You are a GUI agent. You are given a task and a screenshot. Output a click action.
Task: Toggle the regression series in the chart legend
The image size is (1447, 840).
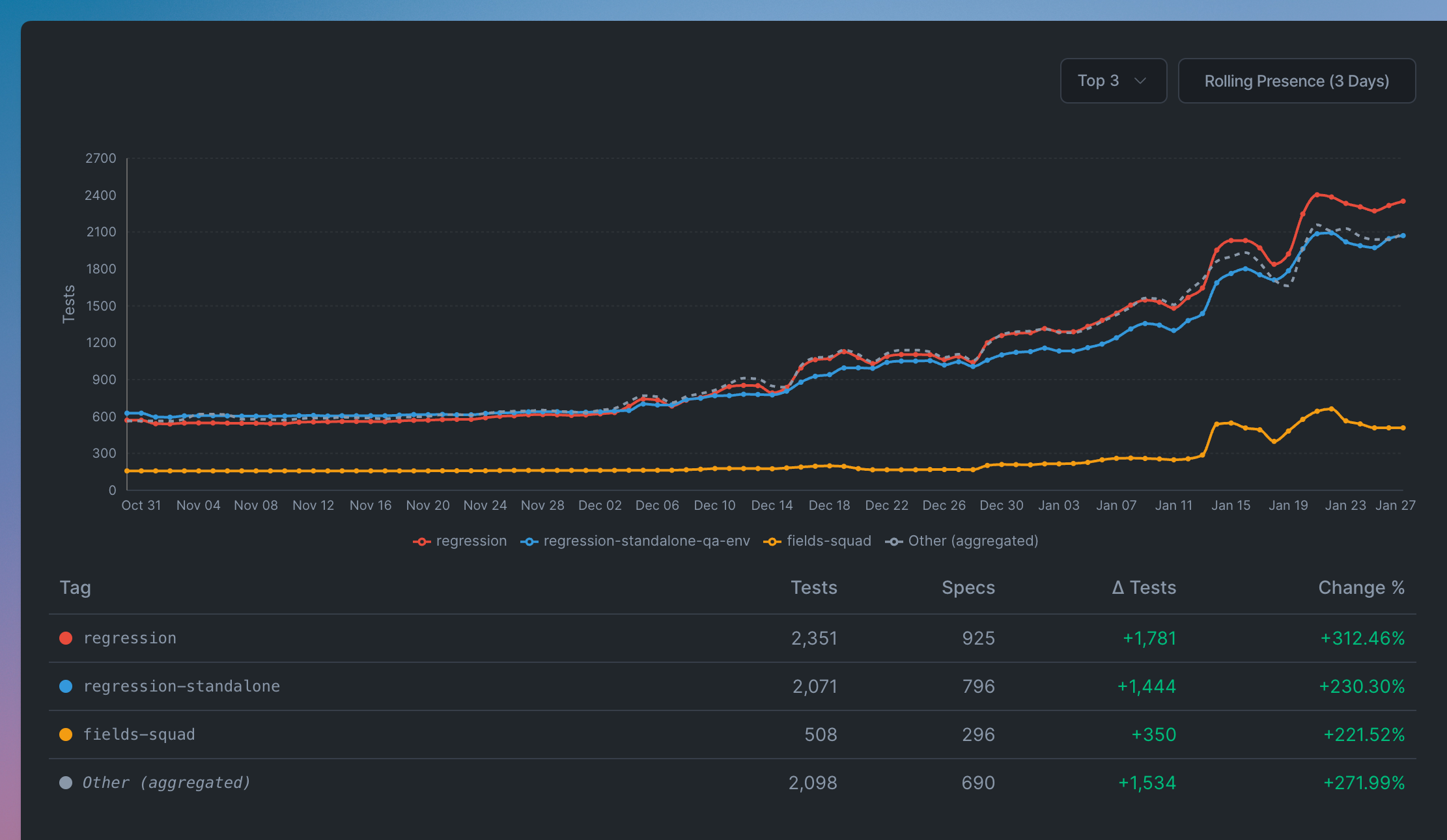point(460,541)
